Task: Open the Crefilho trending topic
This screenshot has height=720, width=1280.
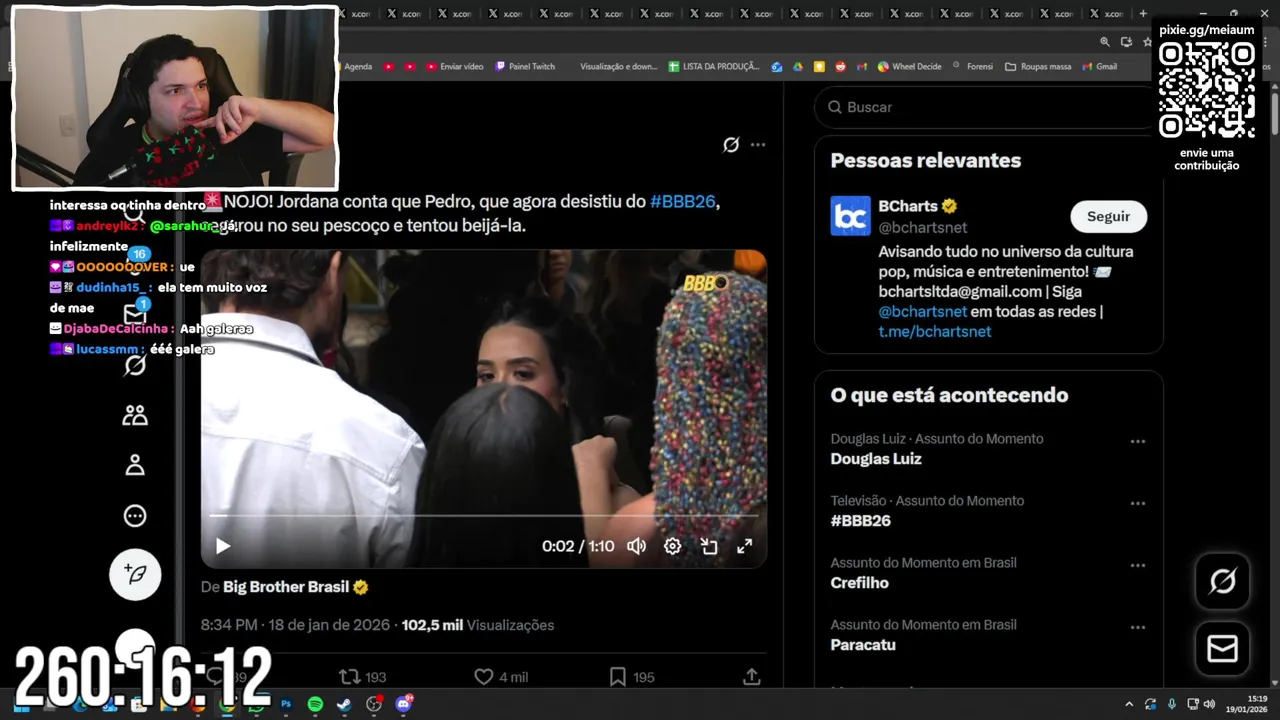Action: click(859, 583)
